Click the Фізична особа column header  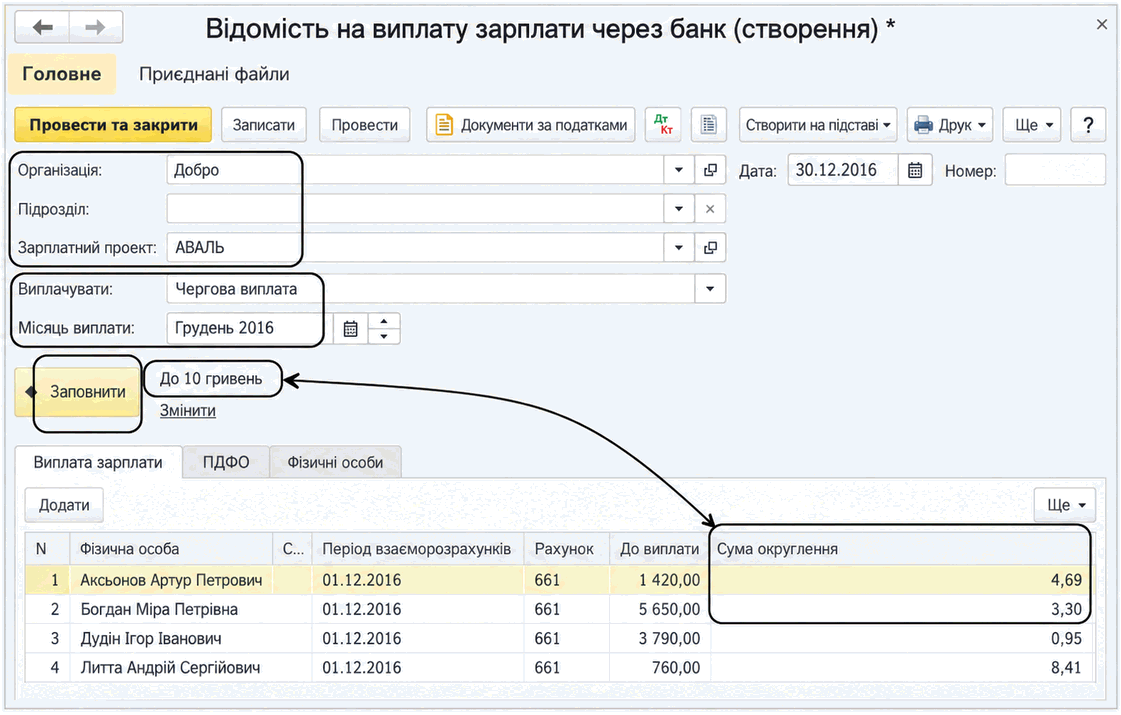(x=171, y=549)
